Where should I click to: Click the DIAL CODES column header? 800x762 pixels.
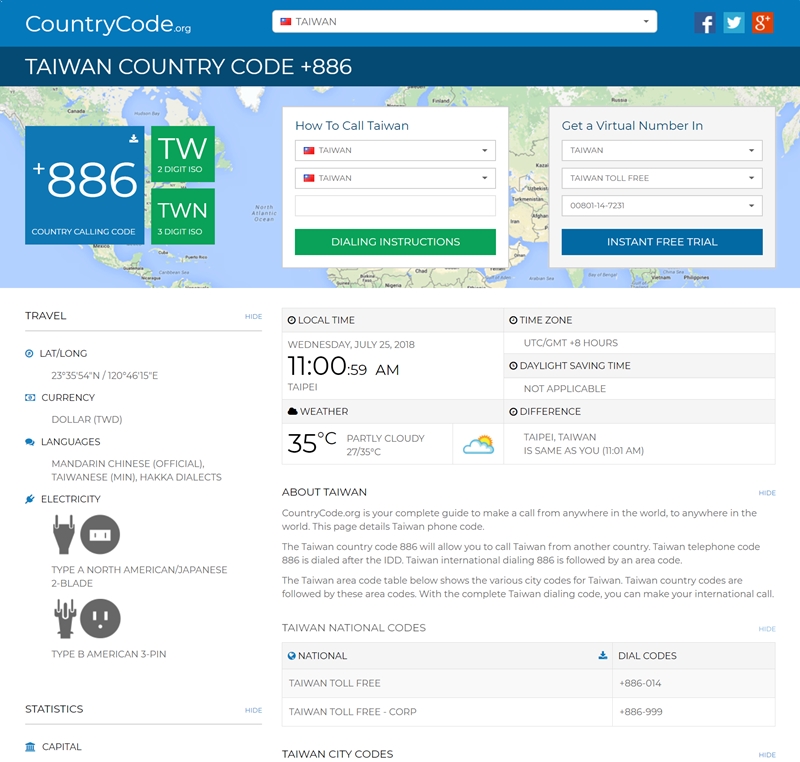tap(647, 656)
